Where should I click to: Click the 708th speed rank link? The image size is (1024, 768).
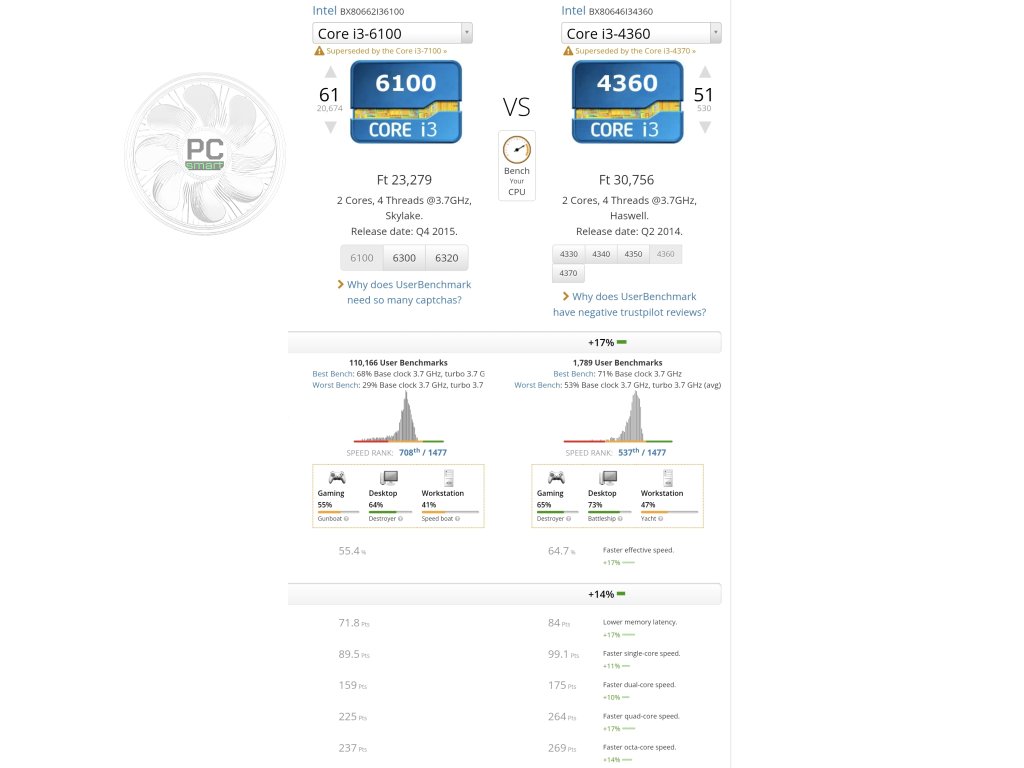pos(423,453)
